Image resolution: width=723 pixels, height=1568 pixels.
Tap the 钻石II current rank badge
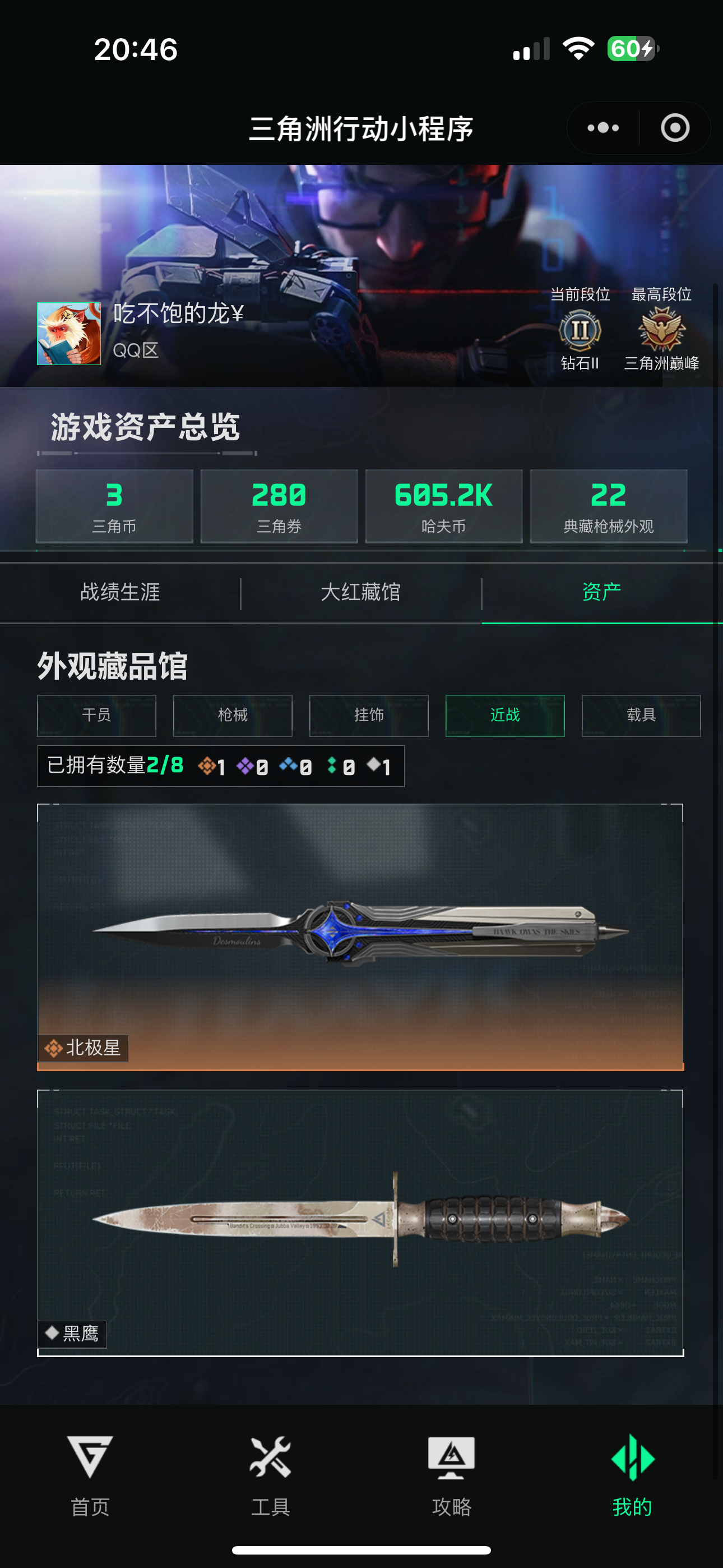tap(580, 330)
